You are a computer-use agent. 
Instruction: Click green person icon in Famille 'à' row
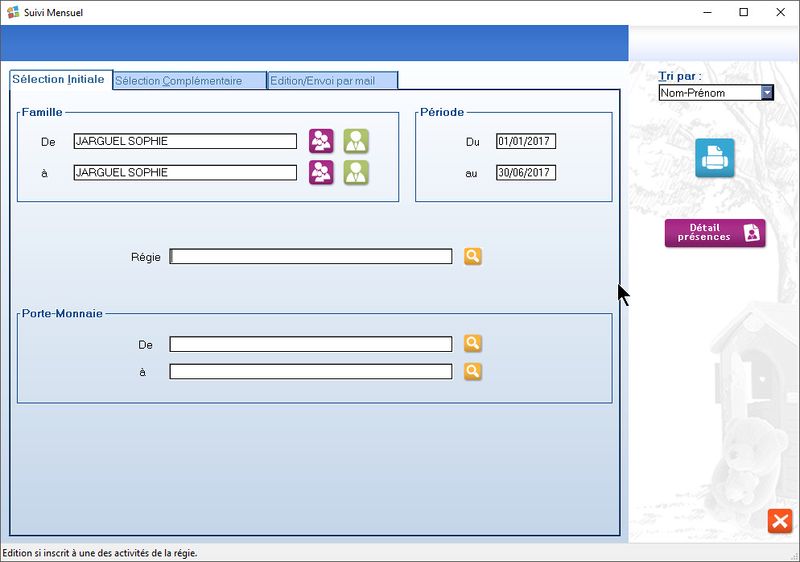pyautogui.click(x=356, y=172)
